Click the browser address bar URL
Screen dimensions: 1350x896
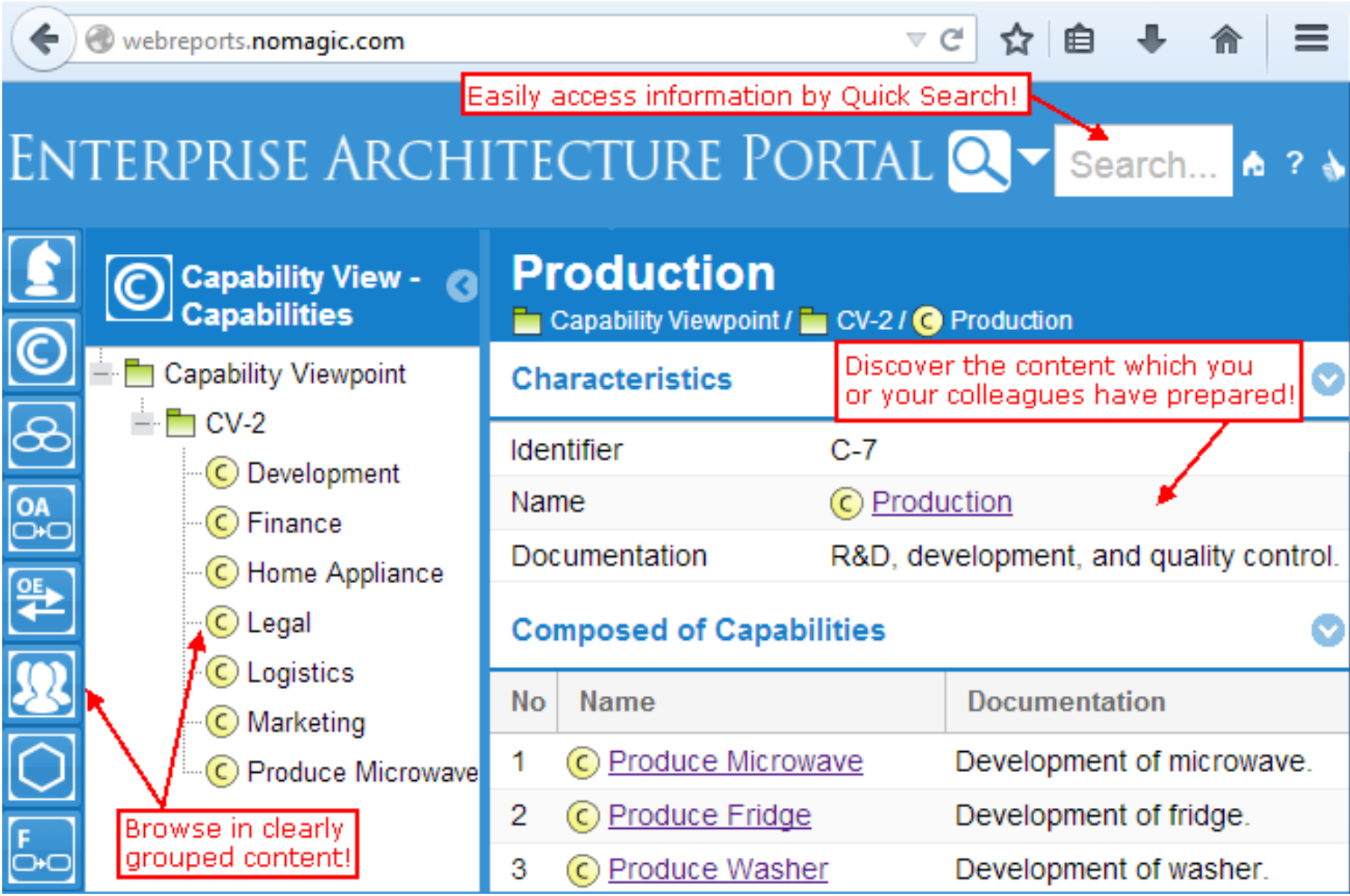264,40
